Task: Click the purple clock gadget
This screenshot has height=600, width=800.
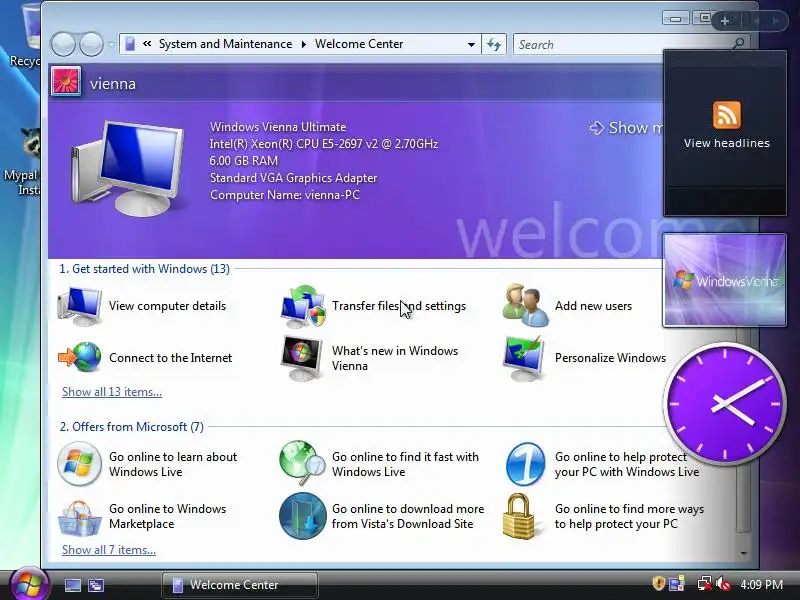Action: point(724,403)
